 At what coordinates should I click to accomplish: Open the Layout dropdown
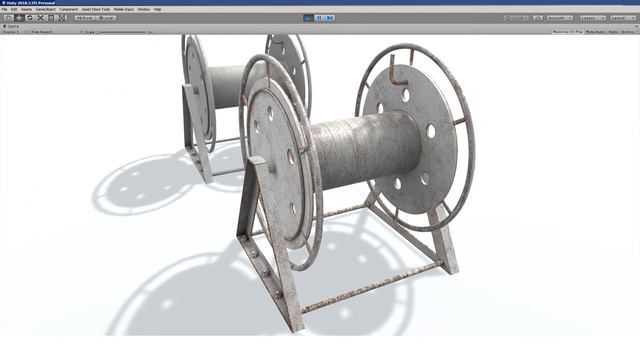point(623,18)
